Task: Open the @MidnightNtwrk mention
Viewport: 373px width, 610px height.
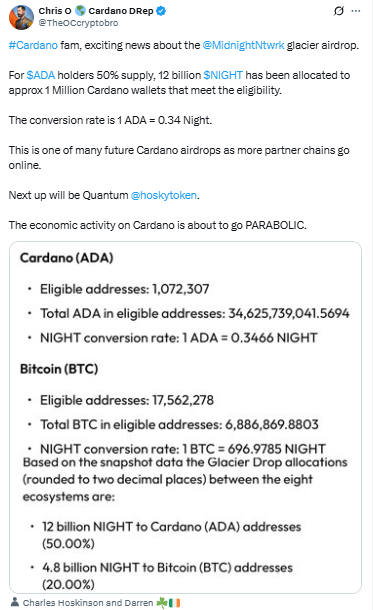Action: click(243, 45)
